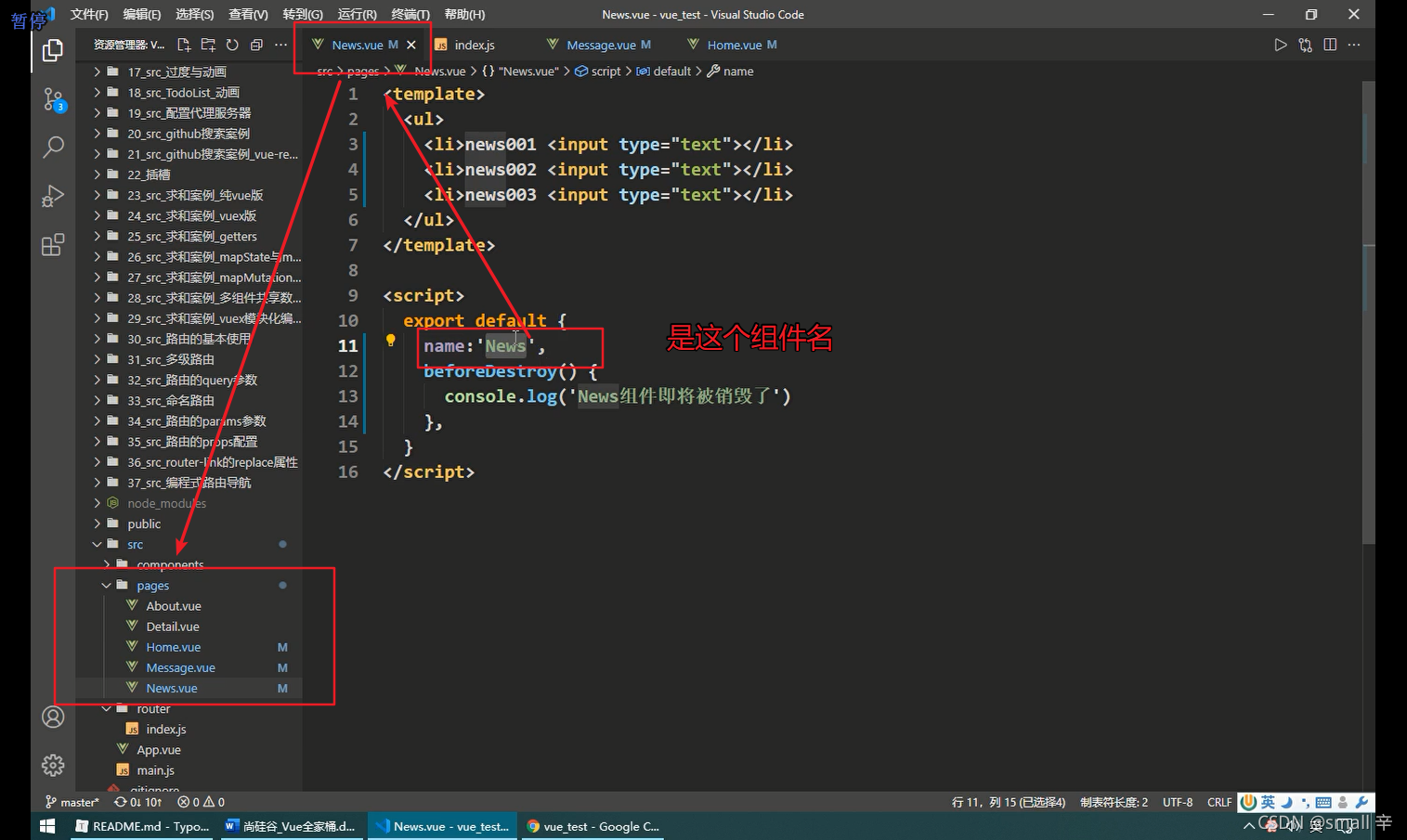This screenshot has height=840, width=1407.
Task: Open About.vue in the explorer
Action: [190, 605]
